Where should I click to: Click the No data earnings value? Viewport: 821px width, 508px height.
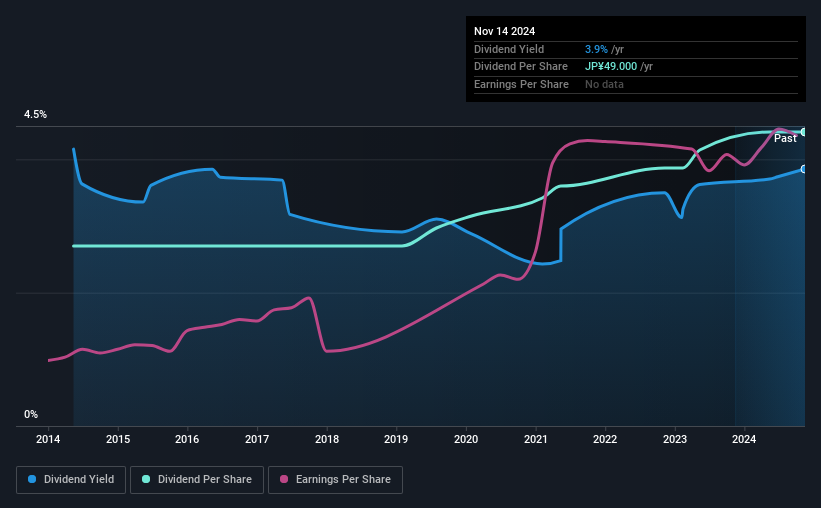[x=604, y=84]
